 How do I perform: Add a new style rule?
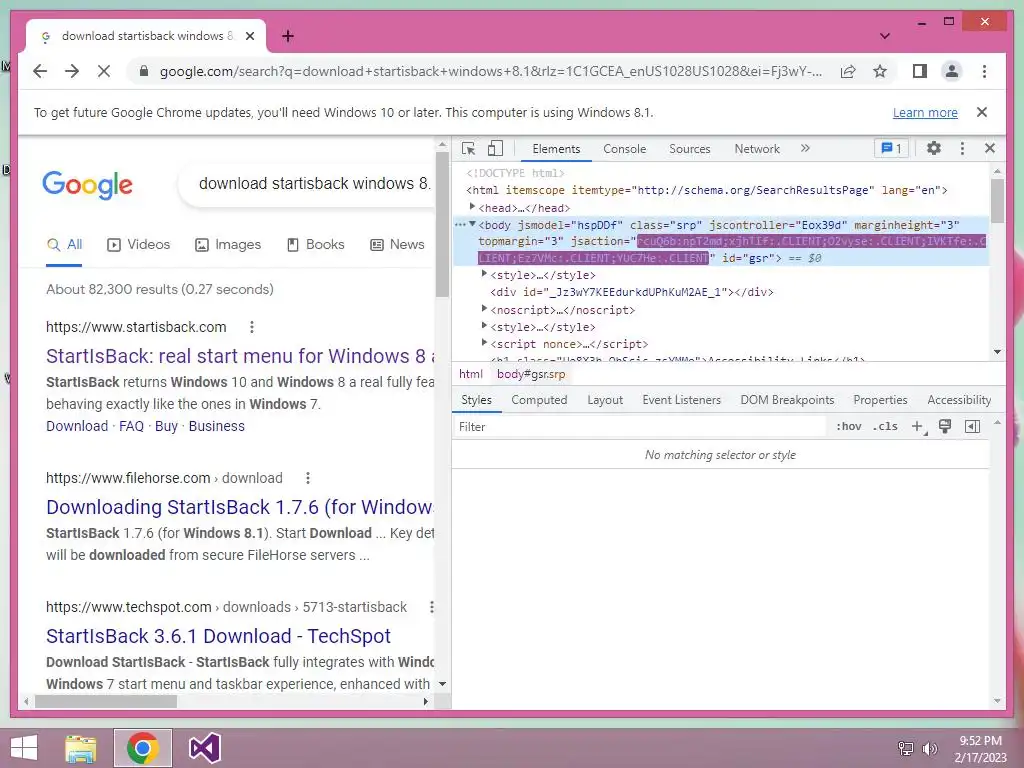pyautogui.click(x=918, y=426)
